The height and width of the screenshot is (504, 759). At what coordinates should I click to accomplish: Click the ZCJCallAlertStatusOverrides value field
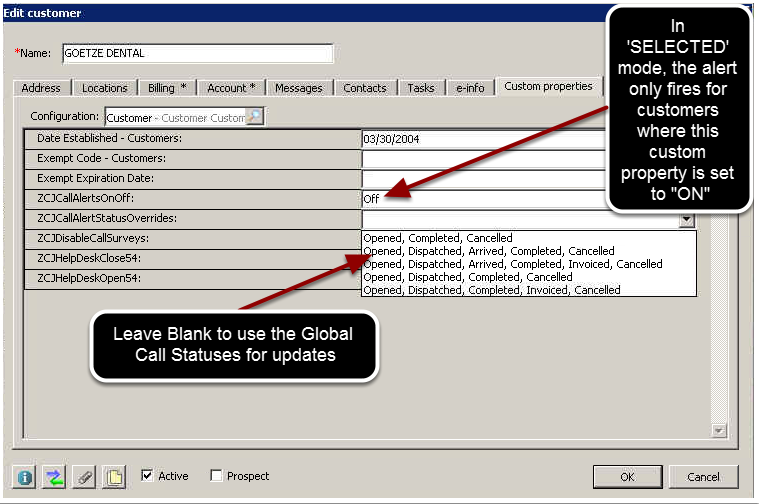click(x=520, y=220)
